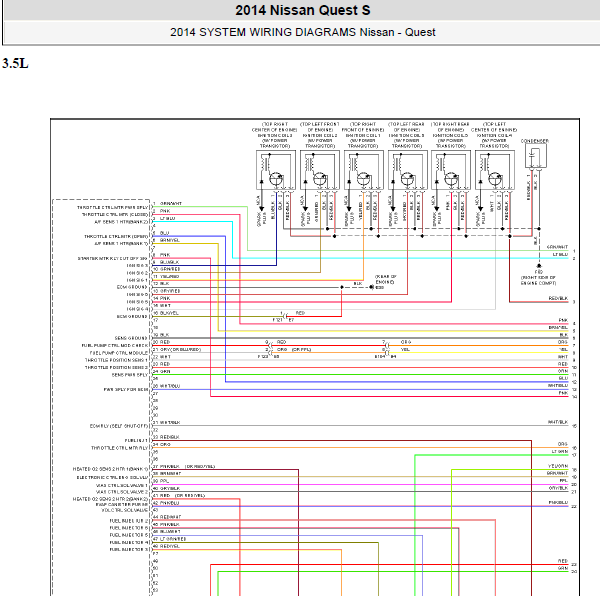Click the SENS PWR SPLY label
This screenshot has width=600, height=596.
coord(130,375)
